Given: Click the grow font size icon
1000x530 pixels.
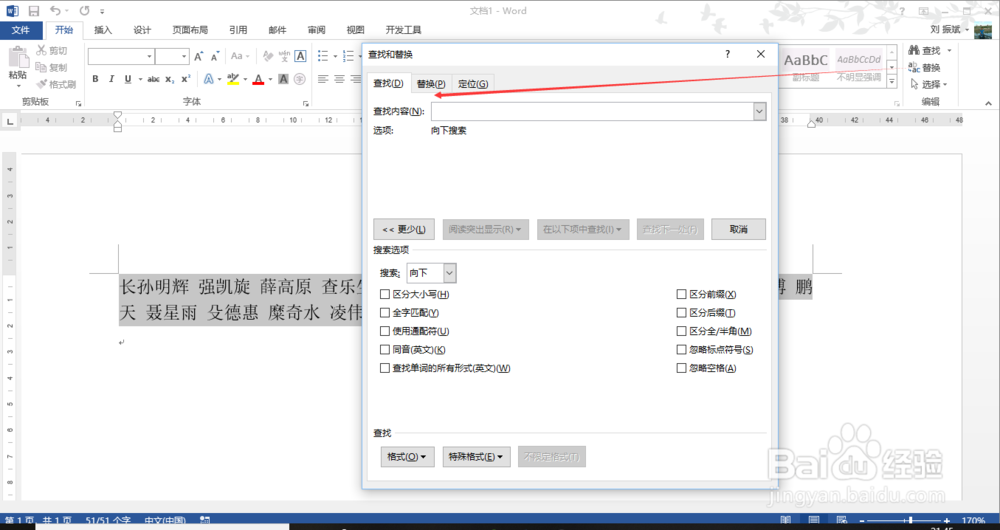Looking at the screenshot, I should point(199,56).
